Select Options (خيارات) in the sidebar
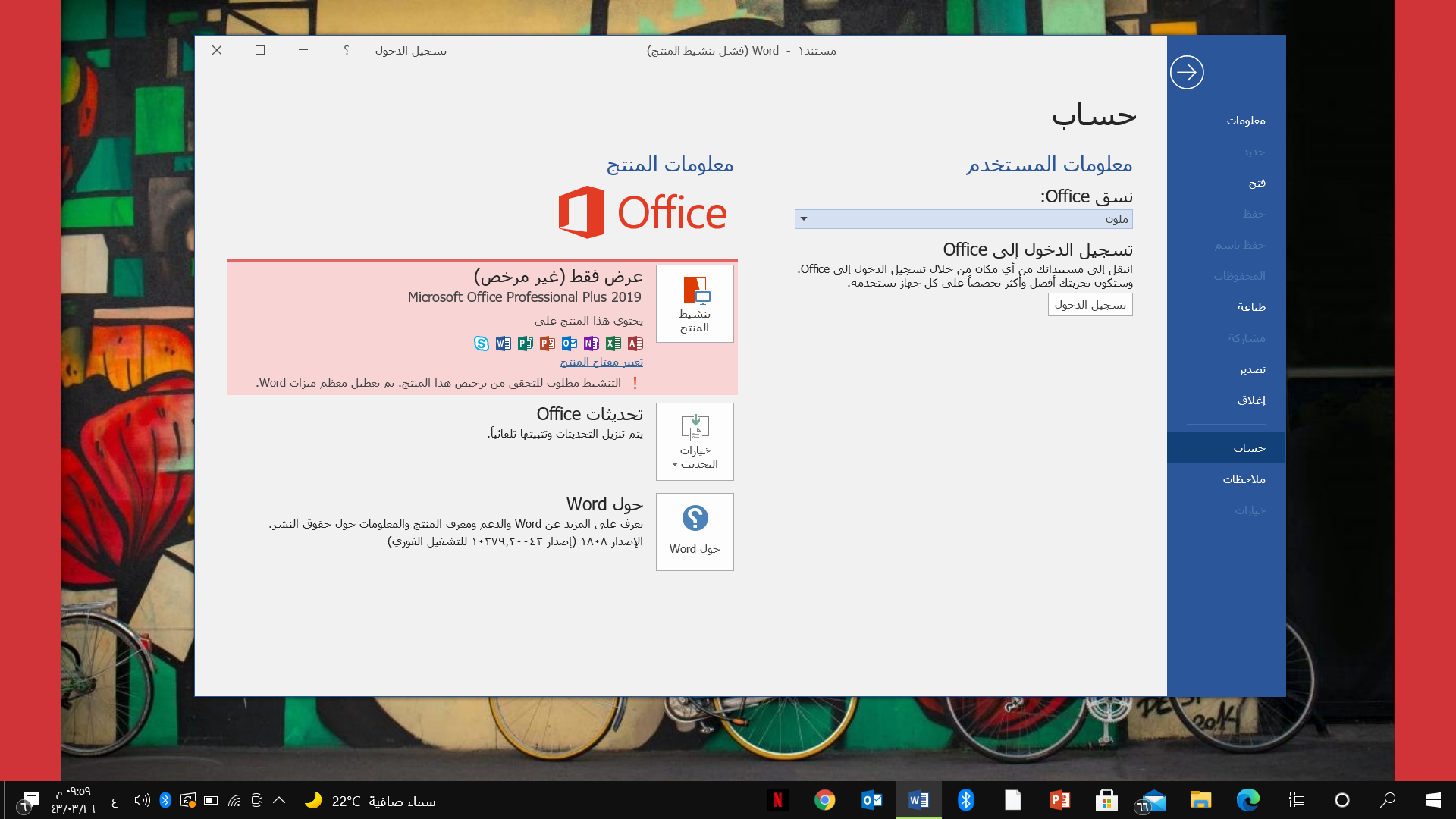 pyautogui.click(x=1226, y=510)
